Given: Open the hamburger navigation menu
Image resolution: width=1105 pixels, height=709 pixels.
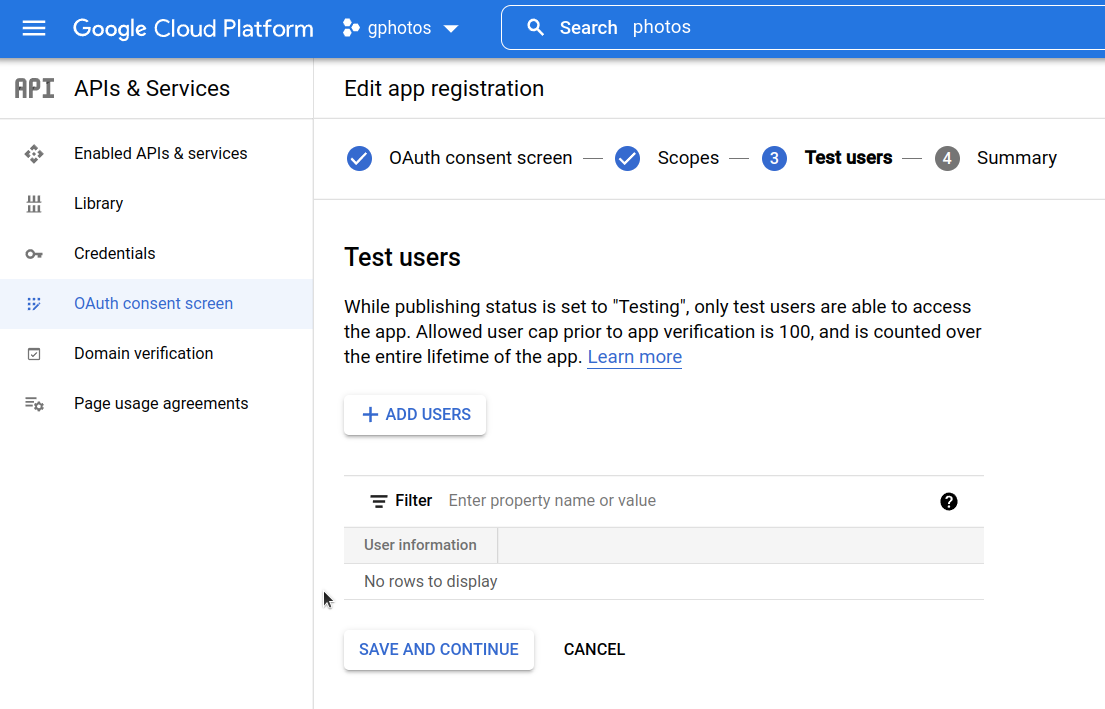Looking at the screenshot, I should click(34, 28).
